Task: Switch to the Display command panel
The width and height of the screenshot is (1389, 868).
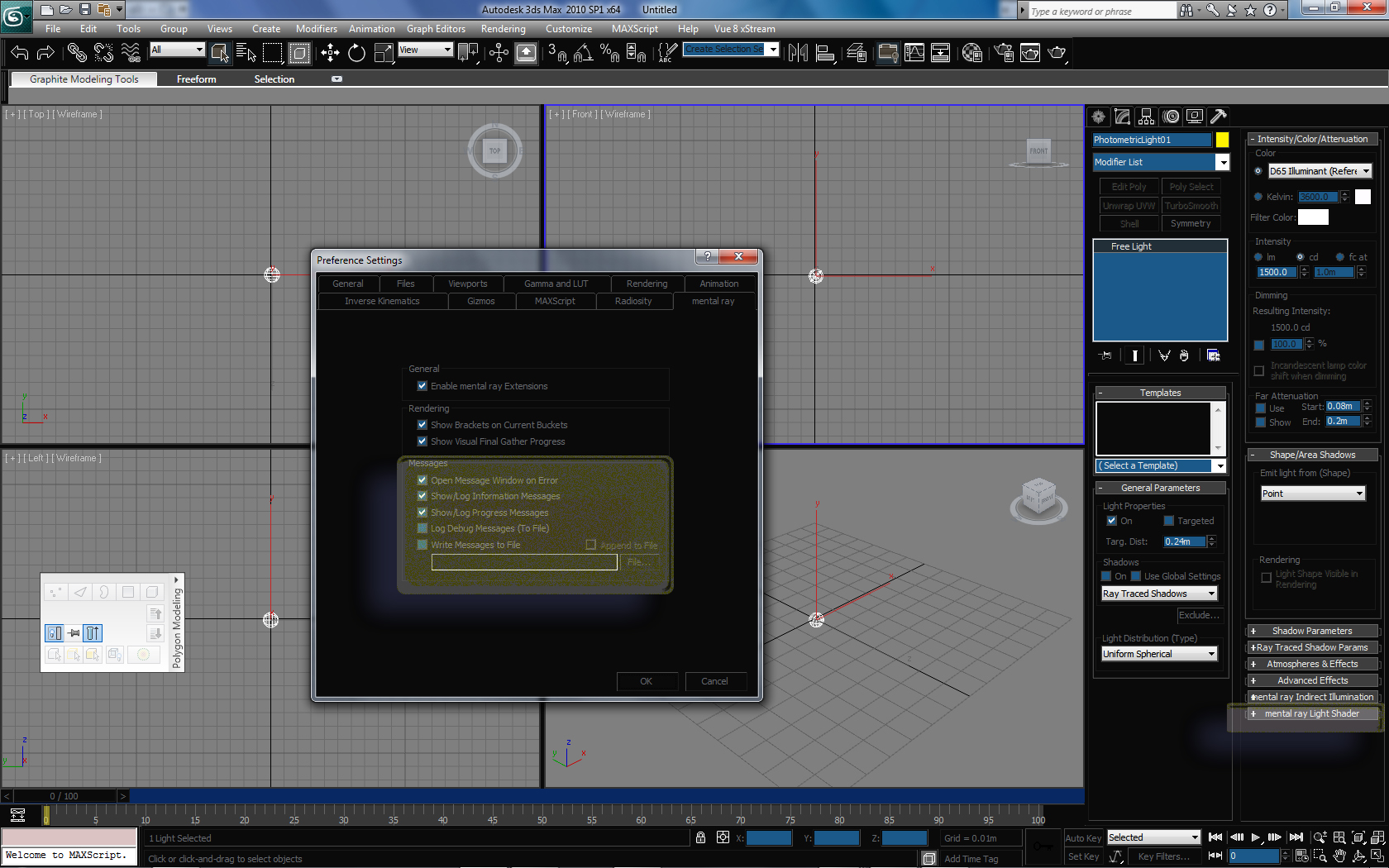Action: tap(1195, 117)
